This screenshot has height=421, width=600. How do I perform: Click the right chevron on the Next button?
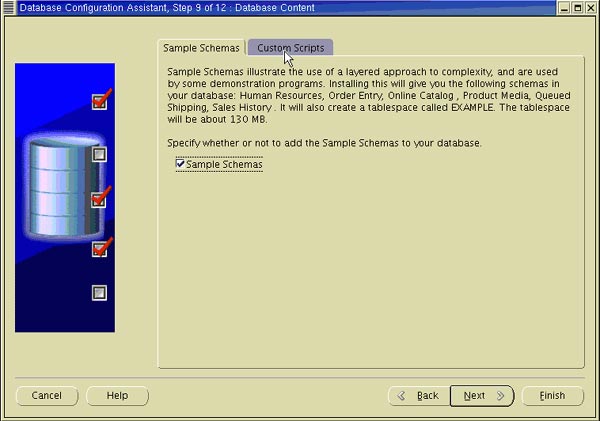pyautogui.click(x=501, y=395)
